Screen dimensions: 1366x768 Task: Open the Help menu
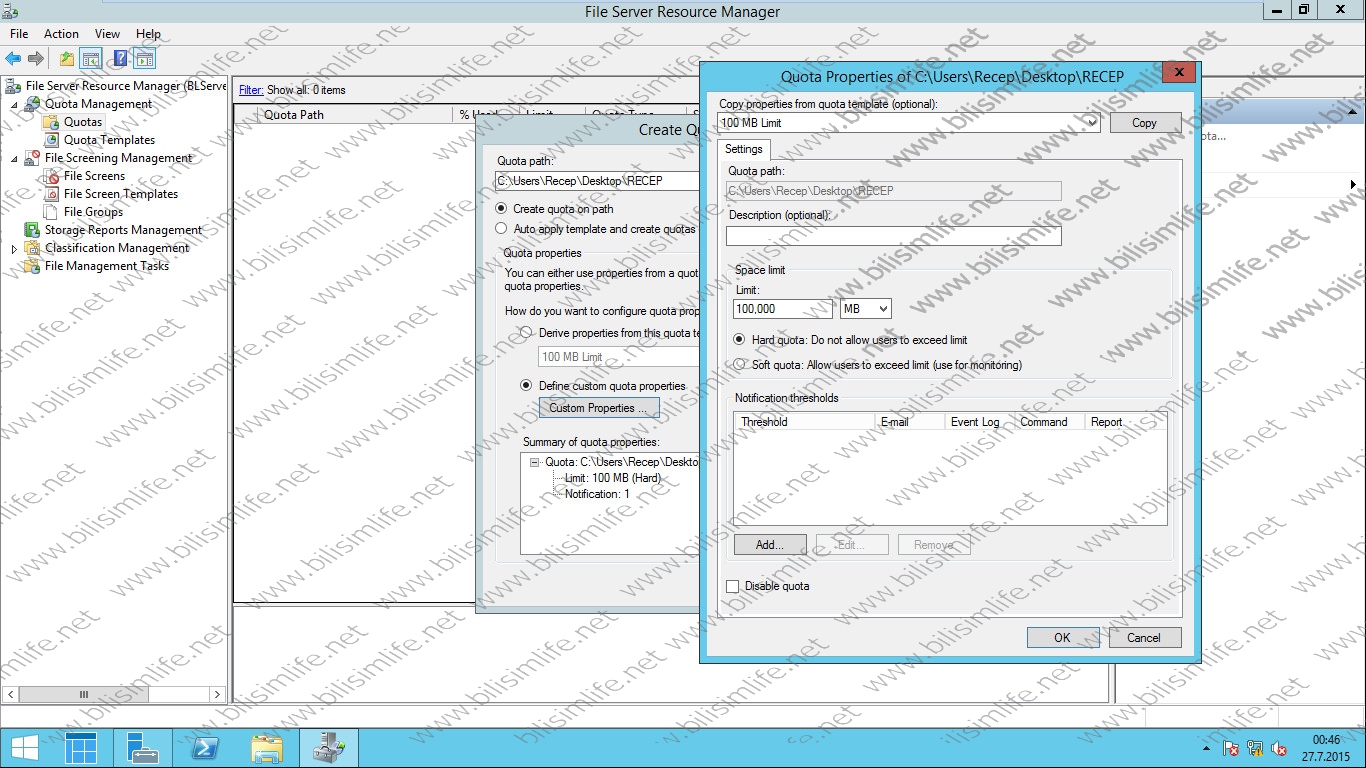click(x=148, y=34)
